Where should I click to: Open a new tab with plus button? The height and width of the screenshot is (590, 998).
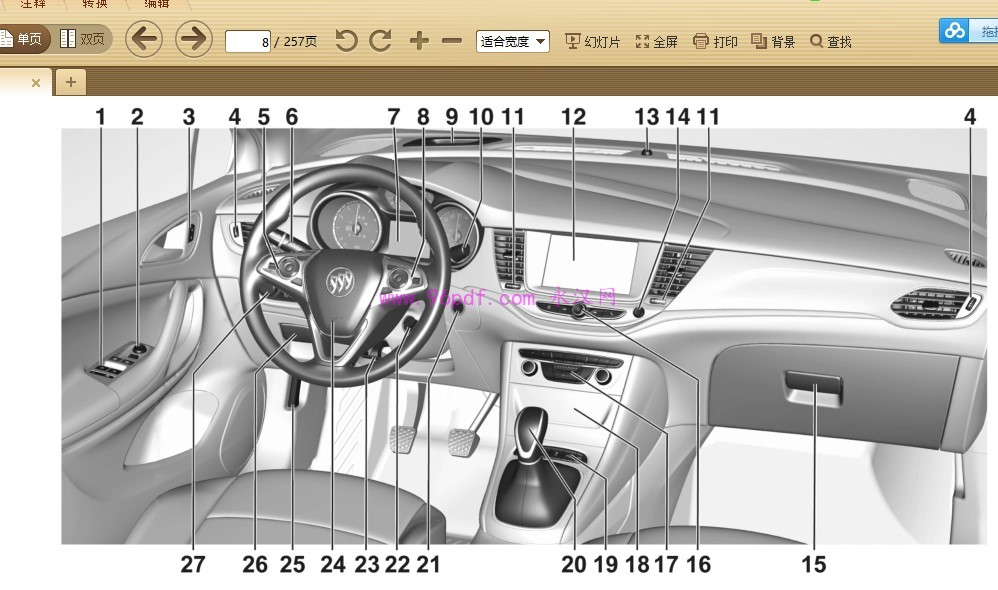pyautogui.click(x=70, y=82)
